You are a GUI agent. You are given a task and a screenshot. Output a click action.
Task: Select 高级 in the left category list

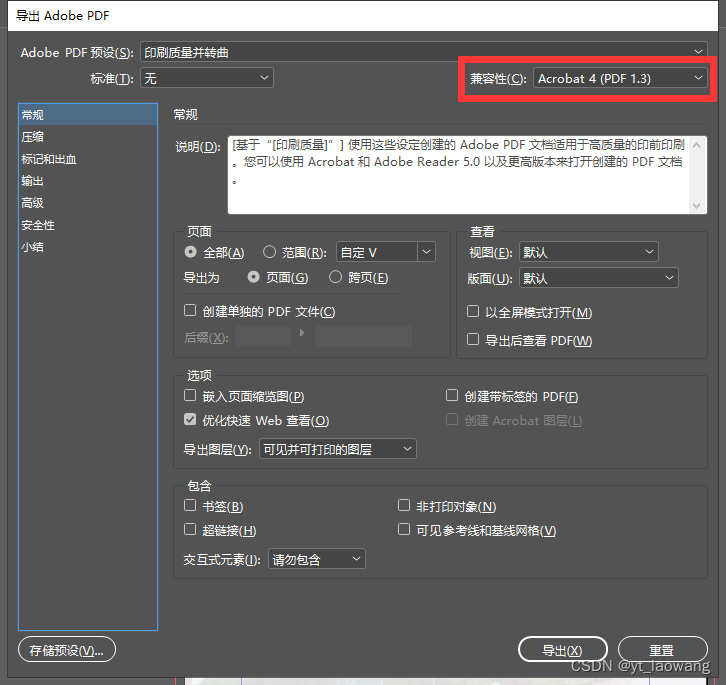[88, 203]
